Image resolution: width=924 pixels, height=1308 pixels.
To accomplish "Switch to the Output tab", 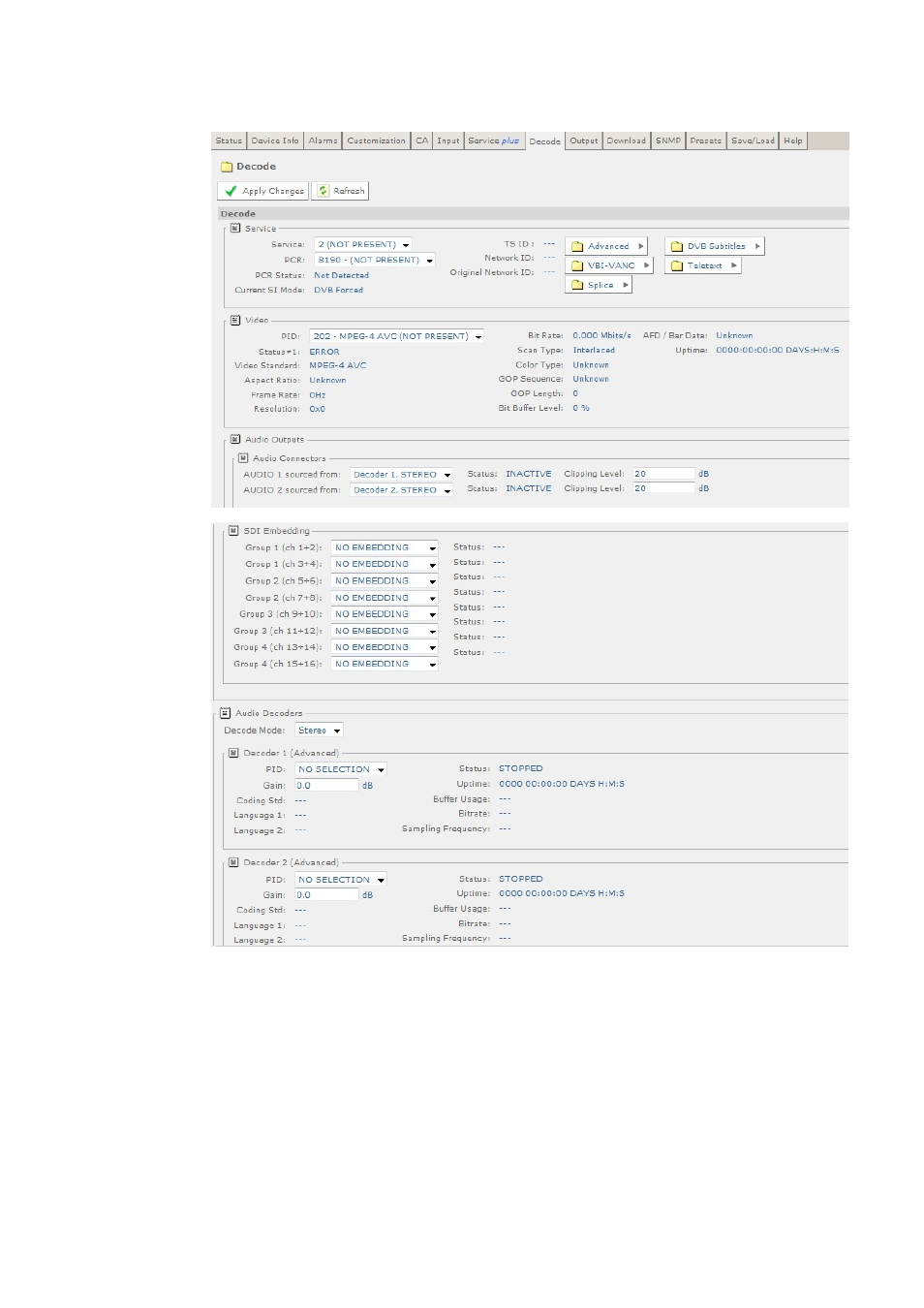I will point(583,140).
